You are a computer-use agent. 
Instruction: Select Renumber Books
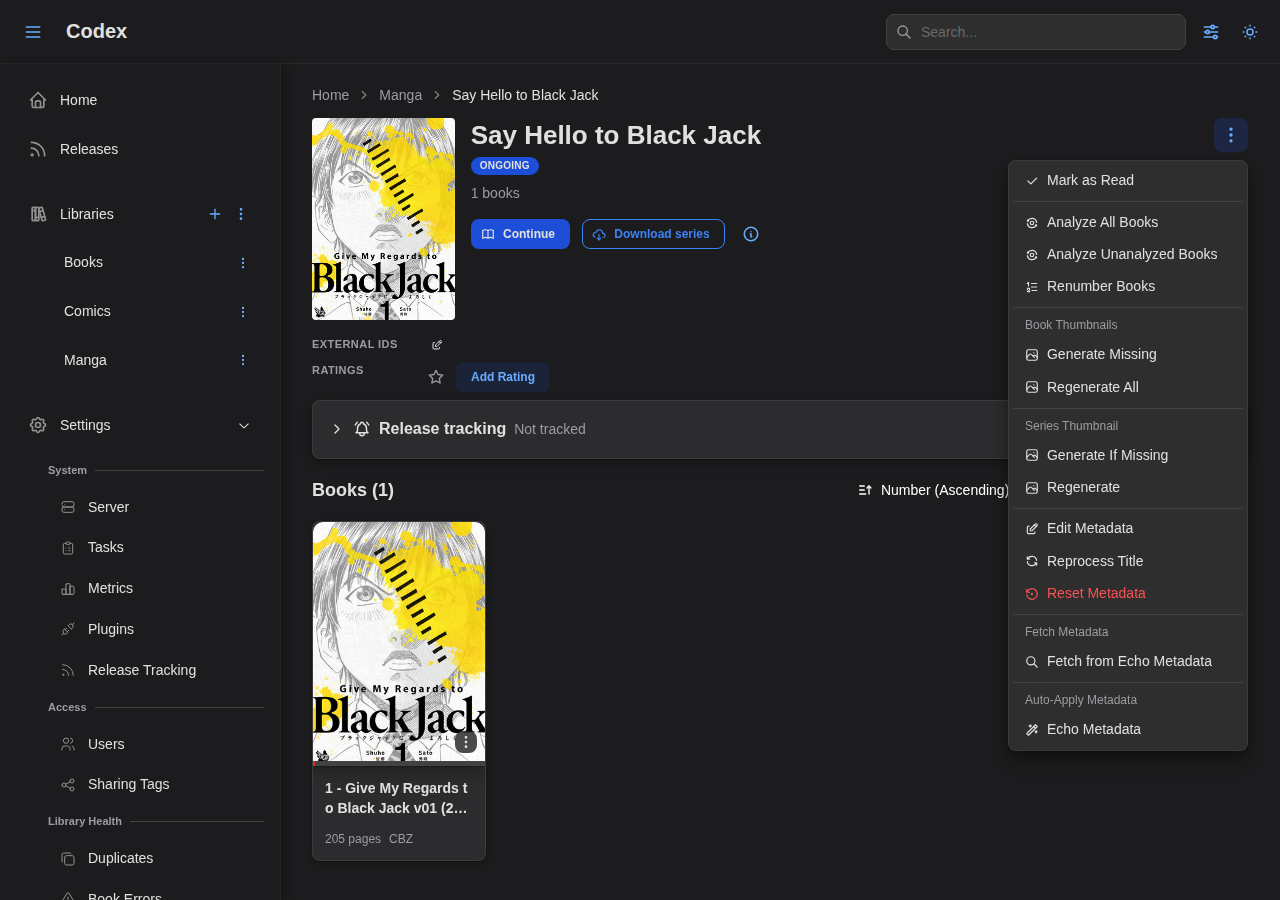click(1128, 287)
